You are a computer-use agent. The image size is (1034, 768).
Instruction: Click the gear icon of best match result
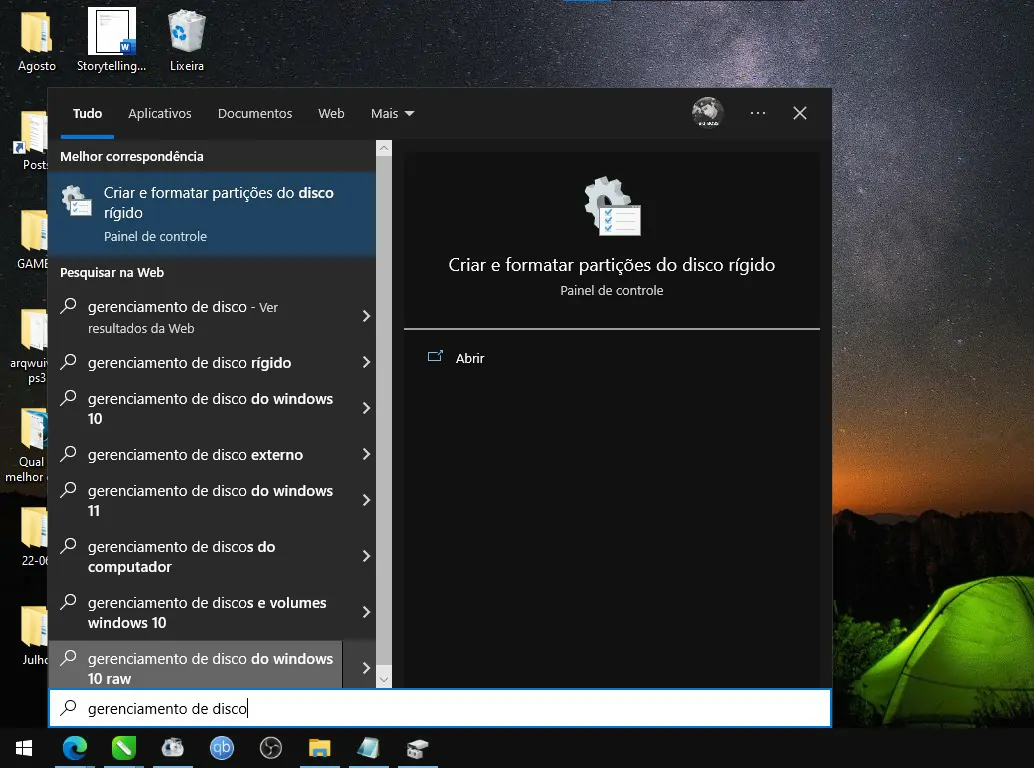[x=76, y=201]
